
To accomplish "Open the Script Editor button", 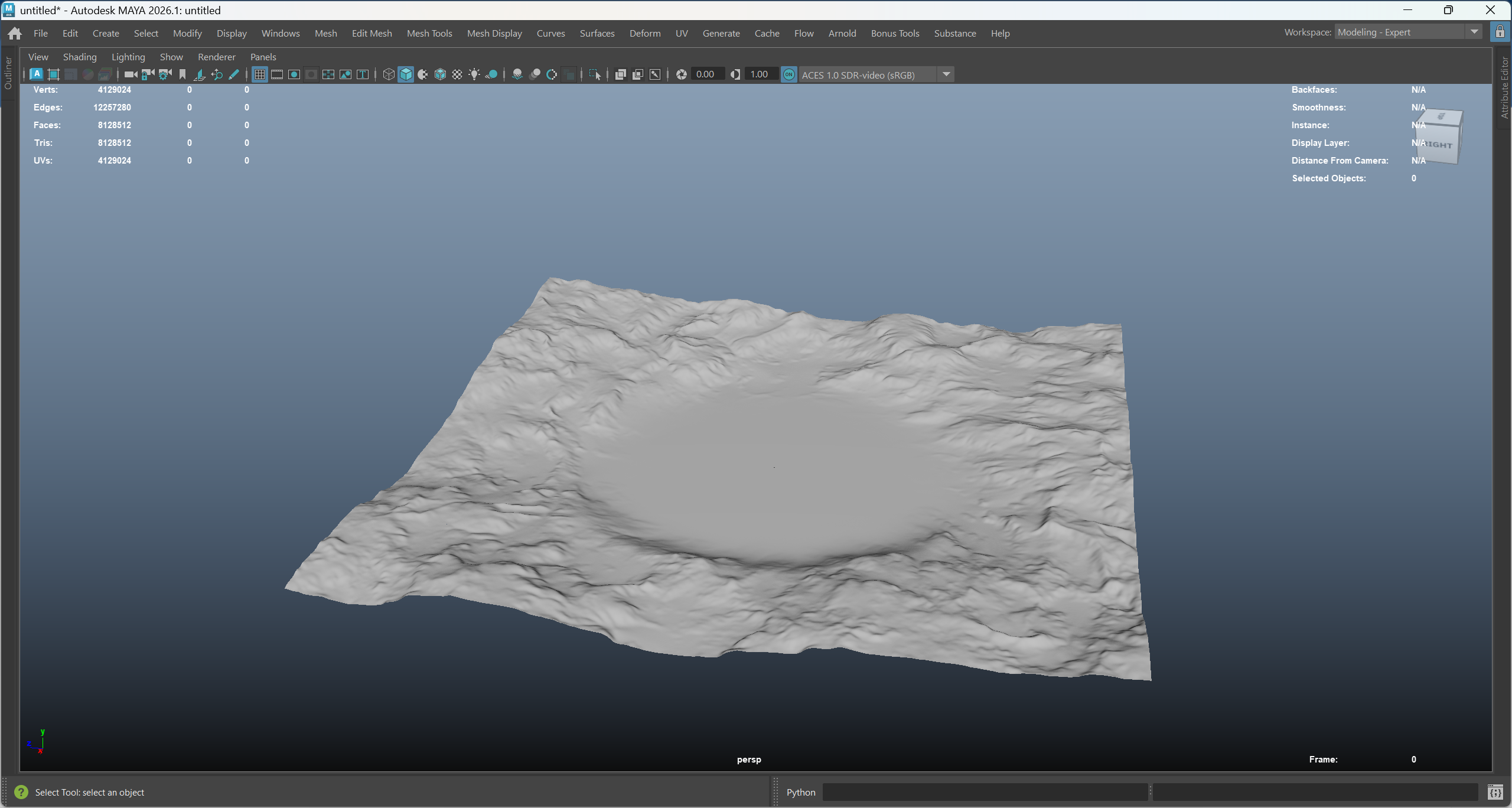I will tap(1495, 792).
